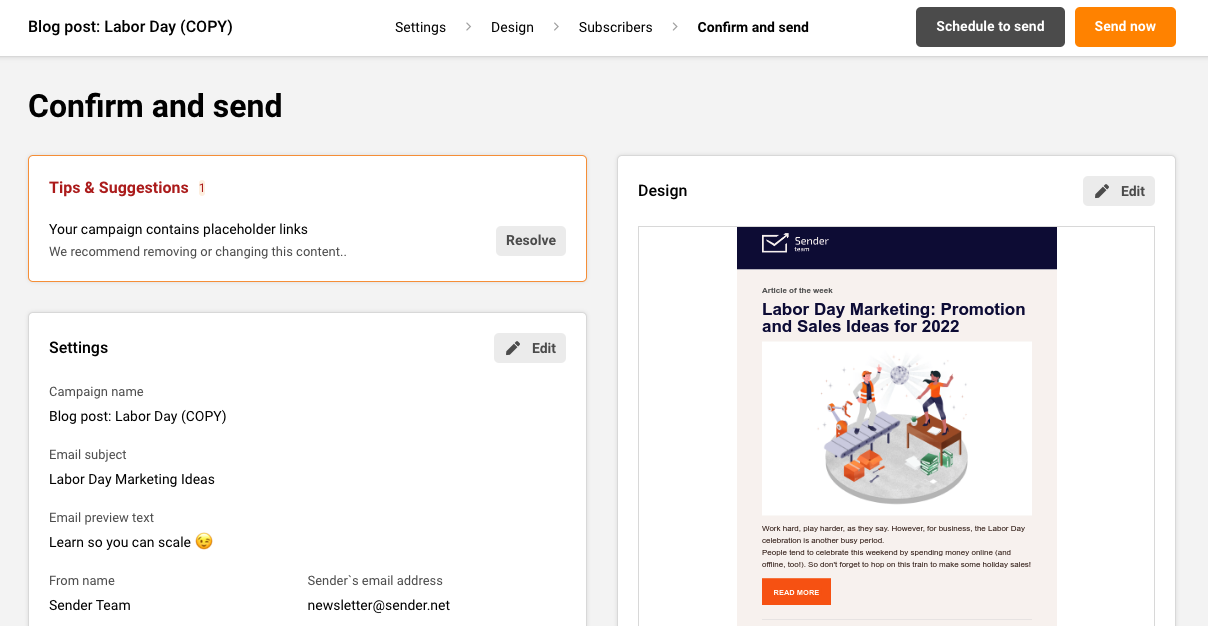Click the chevron before Confirm and send
1208x626 pixels.
click(x=675, y=27)
